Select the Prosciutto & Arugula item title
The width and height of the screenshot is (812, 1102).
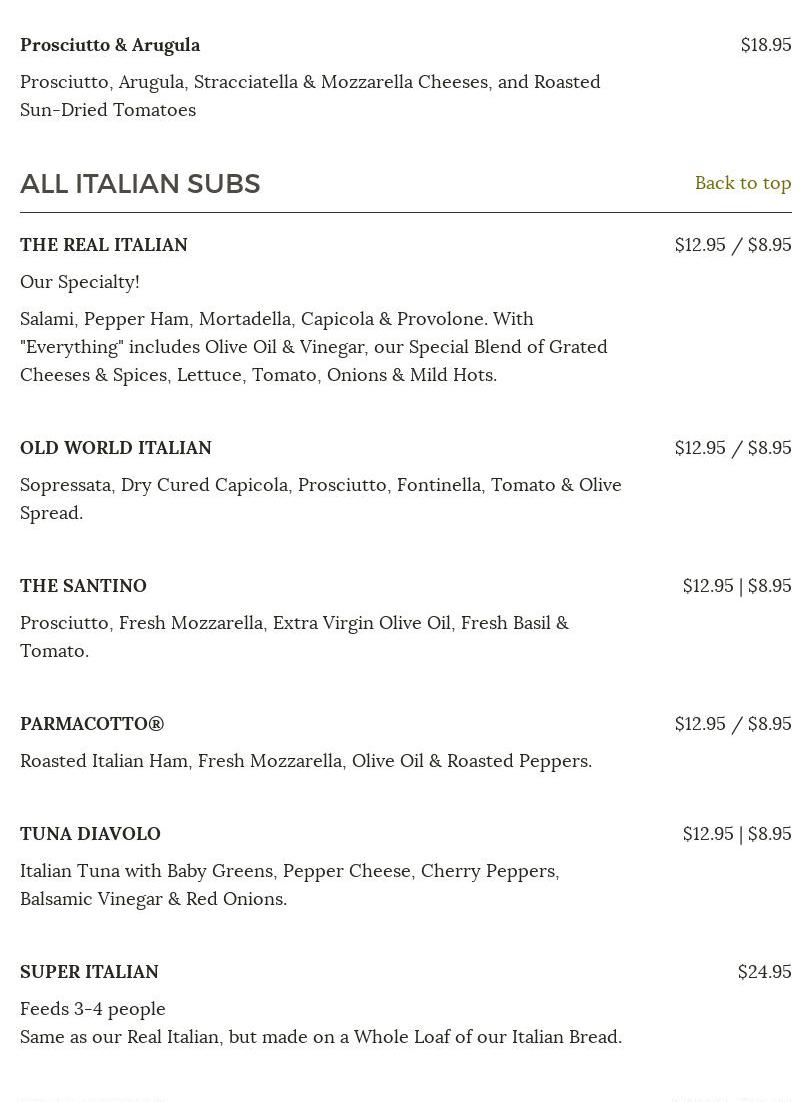tap(110, 45)
